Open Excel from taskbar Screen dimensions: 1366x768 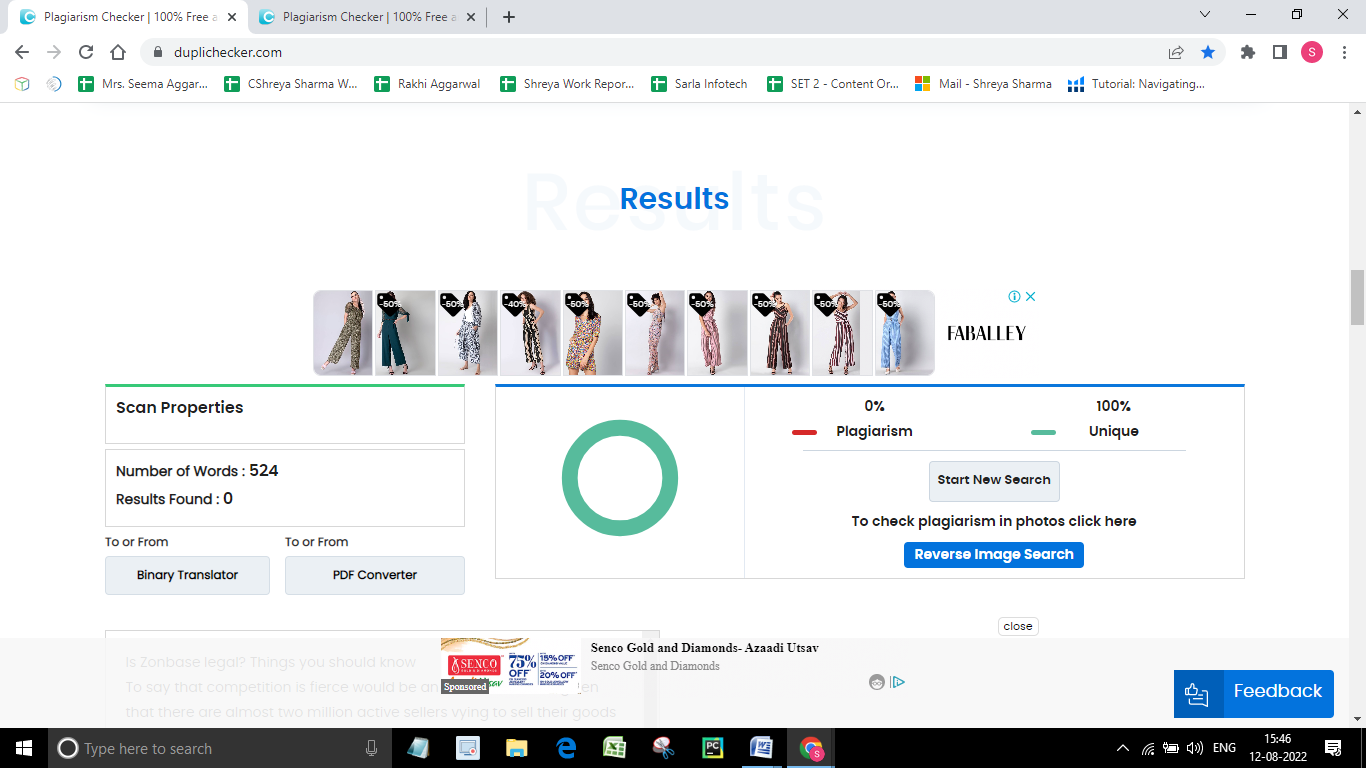(x=614, y=748)
